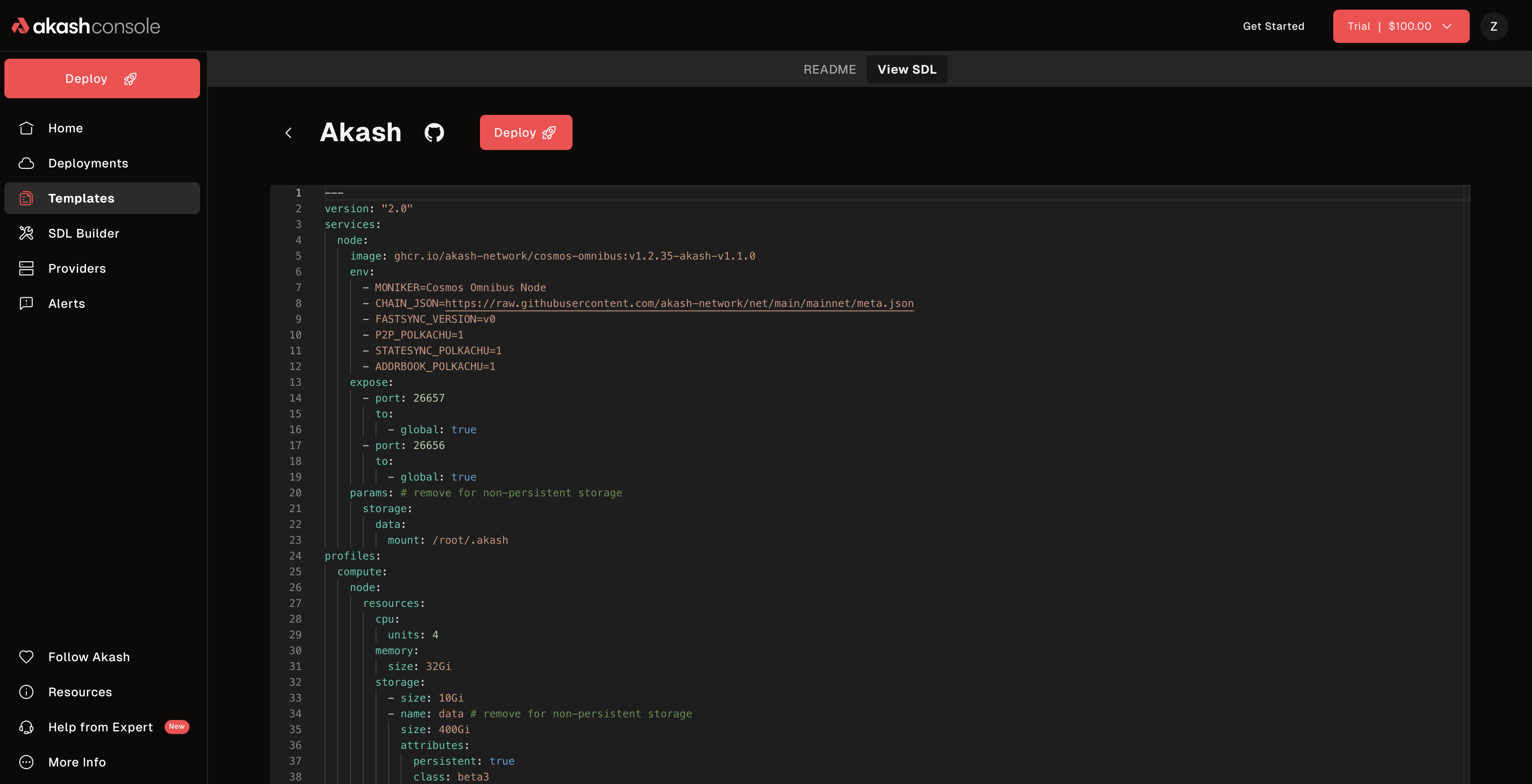Expand the Trial $100.00 balance dropdown
Screen dimensions: 1532x784
coord(1400,26)
